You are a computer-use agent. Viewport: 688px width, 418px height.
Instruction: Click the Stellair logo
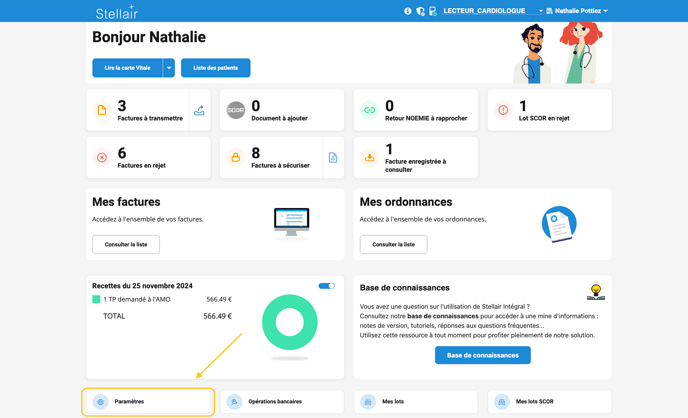(x=116, y=12)
